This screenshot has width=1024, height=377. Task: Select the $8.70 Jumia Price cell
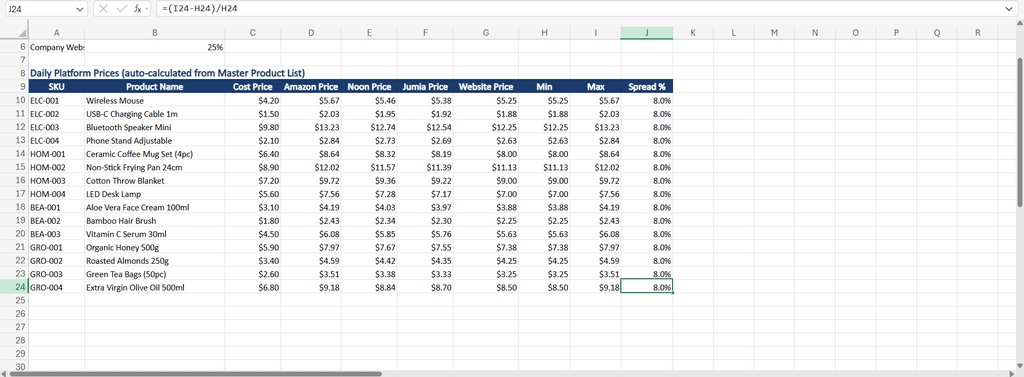[425, 287]
